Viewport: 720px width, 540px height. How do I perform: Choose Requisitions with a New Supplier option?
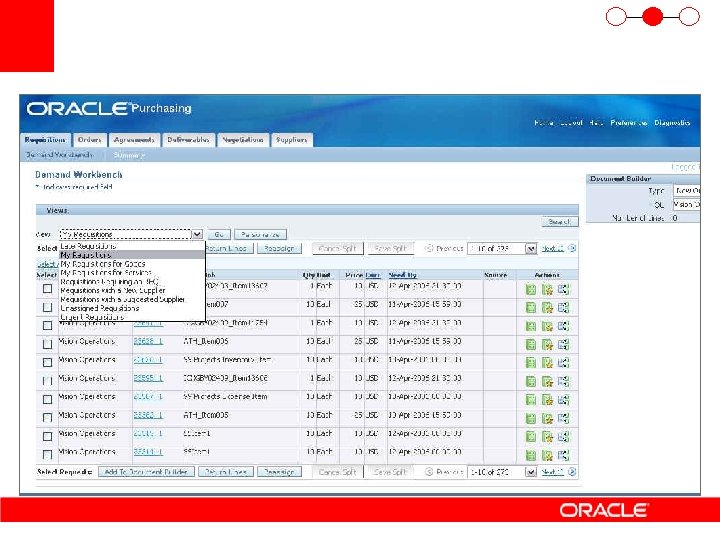coord(113,291)
